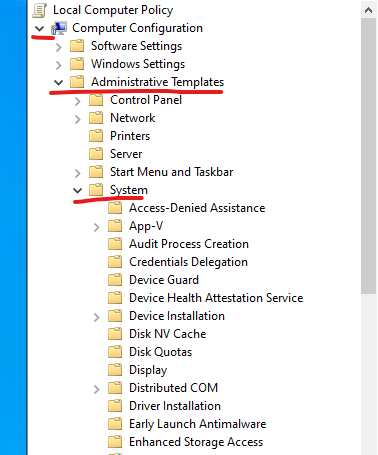Click the Device Health Attestation Service folder icon

click(115, 298)
